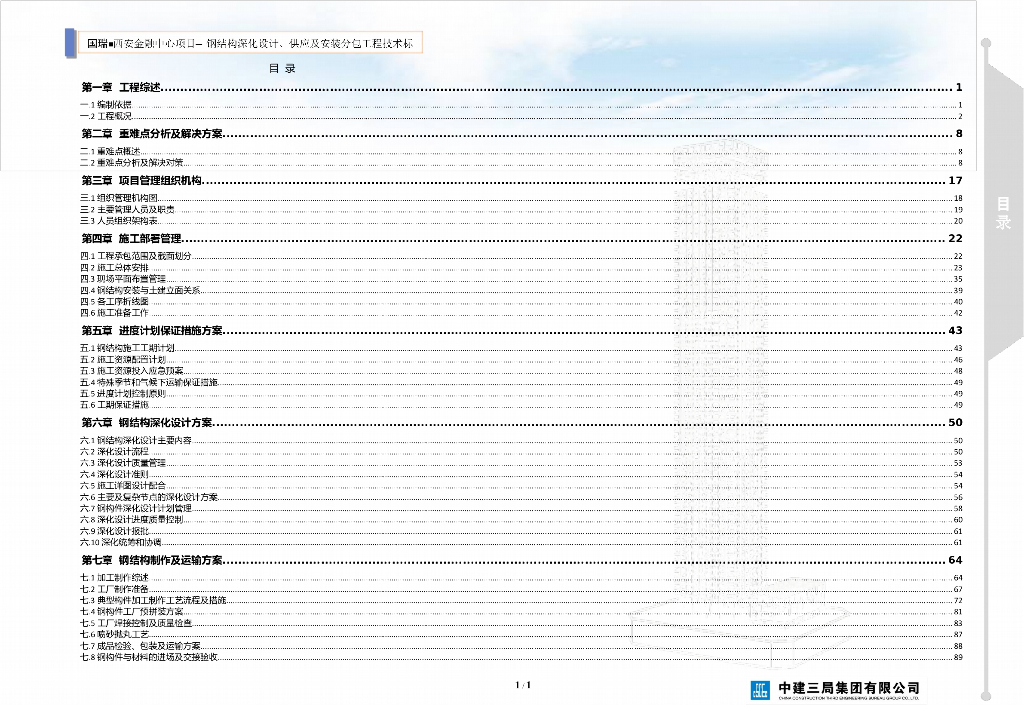Select 六.6 主要及复杂节点的深化设计方案
This screenshot has width=1024, height=724.
tap(521, 497)
